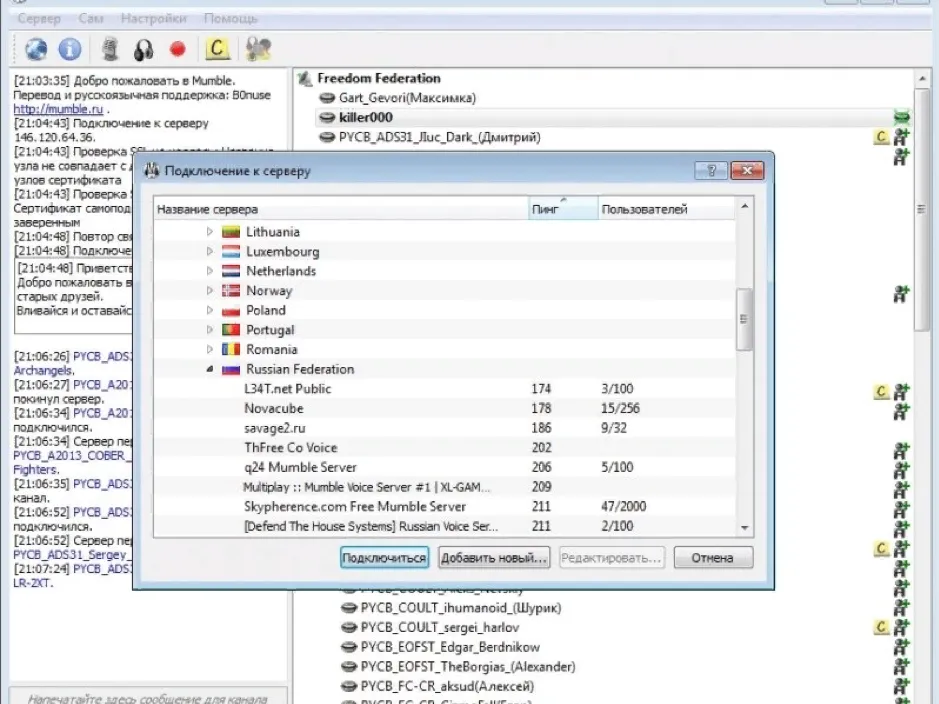This screenshot has width=939, height=704.
Task: Click the help question-mark button in dialog title
Action: tap(711, 171)
